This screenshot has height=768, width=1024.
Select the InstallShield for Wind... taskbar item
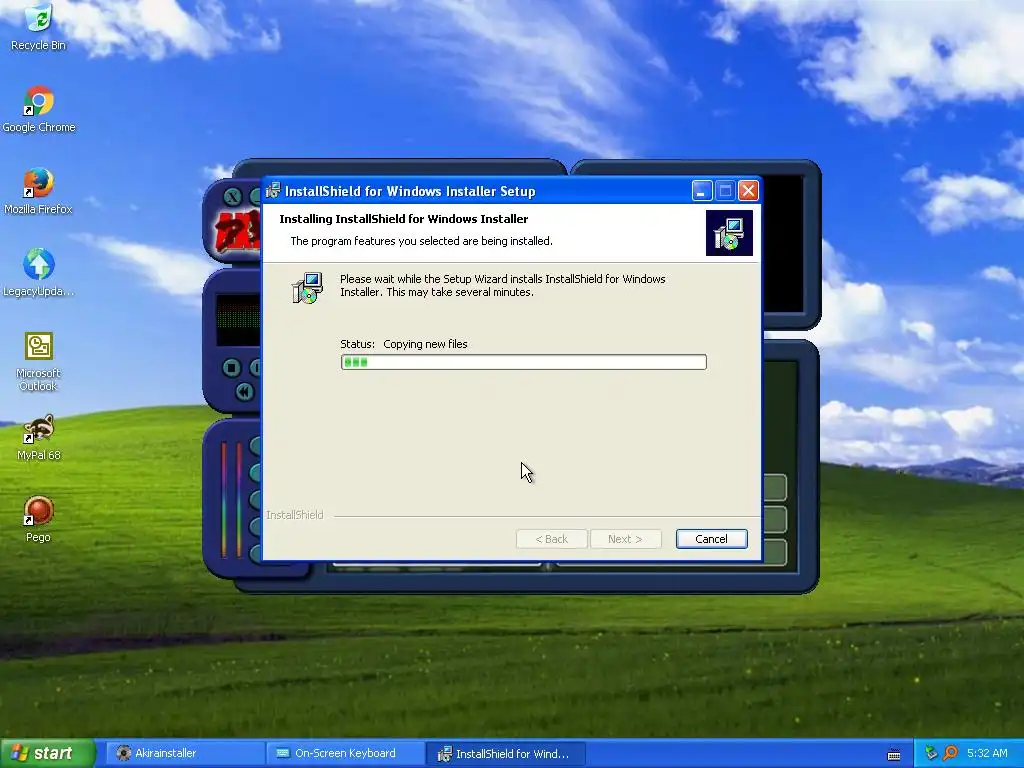coord(506,753)
